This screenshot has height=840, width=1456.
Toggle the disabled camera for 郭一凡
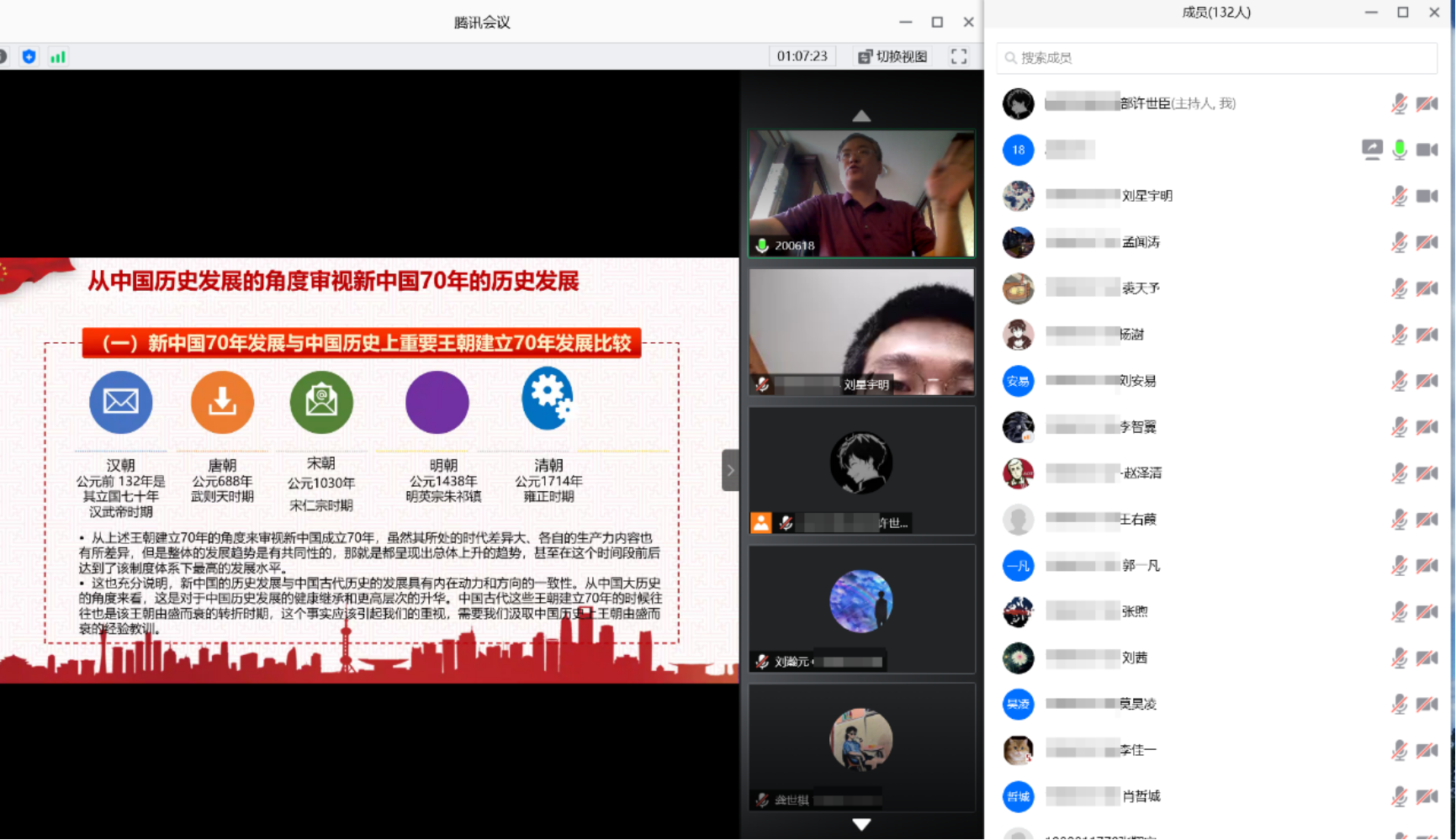coord(1427,566)
